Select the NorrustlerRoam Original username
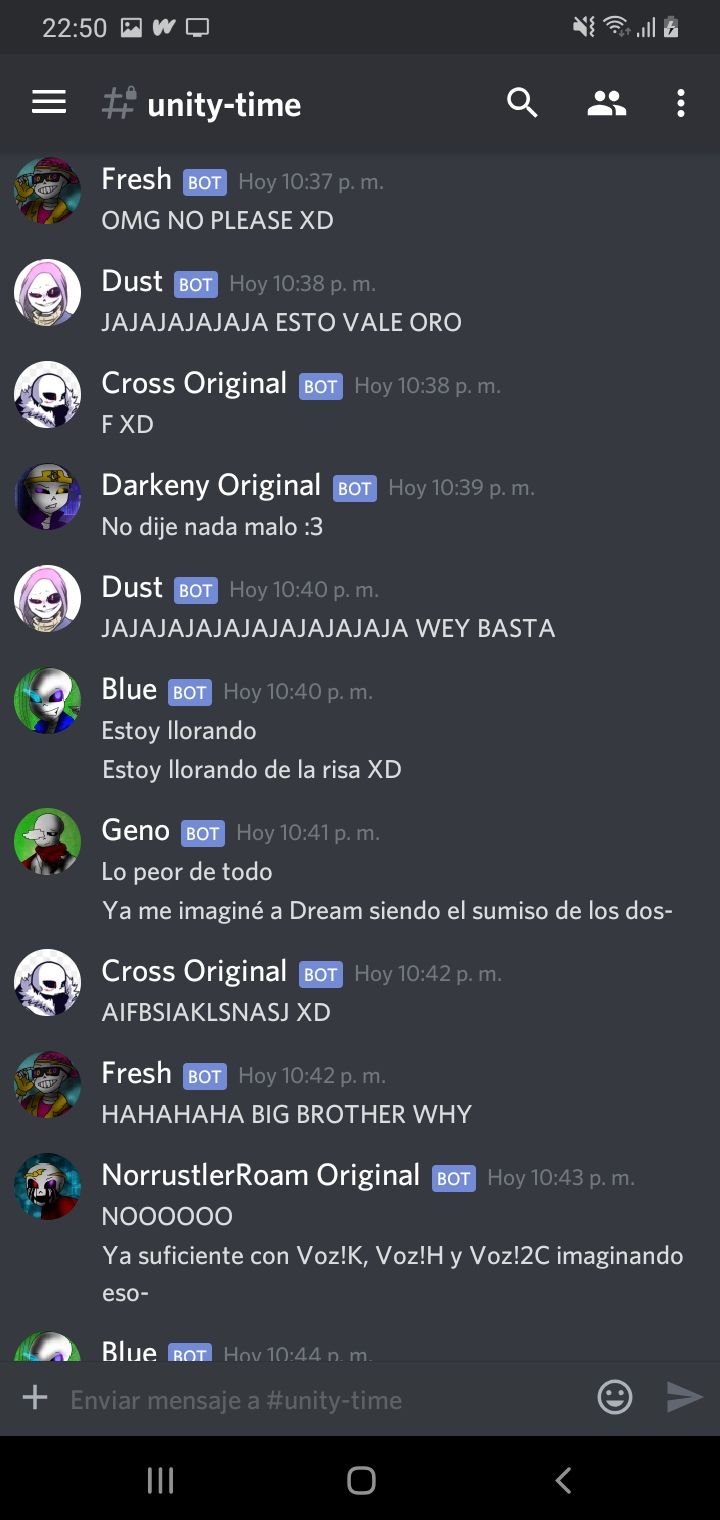 tap(261, 1175)
